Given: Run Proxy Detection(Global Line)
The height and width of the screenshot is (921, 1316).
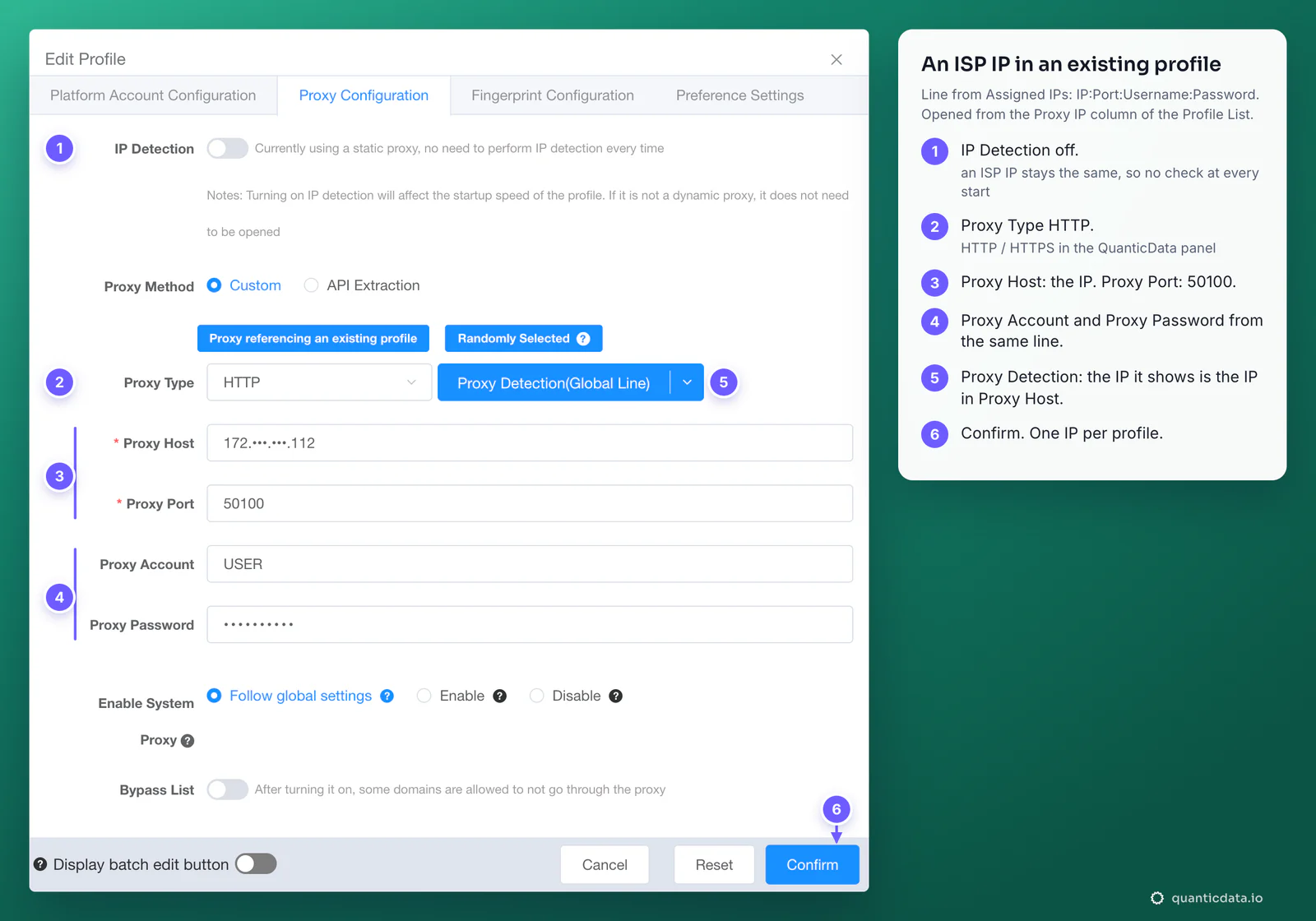Looking at the screenshot, I should pyautogui.click(x=554, y=382).
